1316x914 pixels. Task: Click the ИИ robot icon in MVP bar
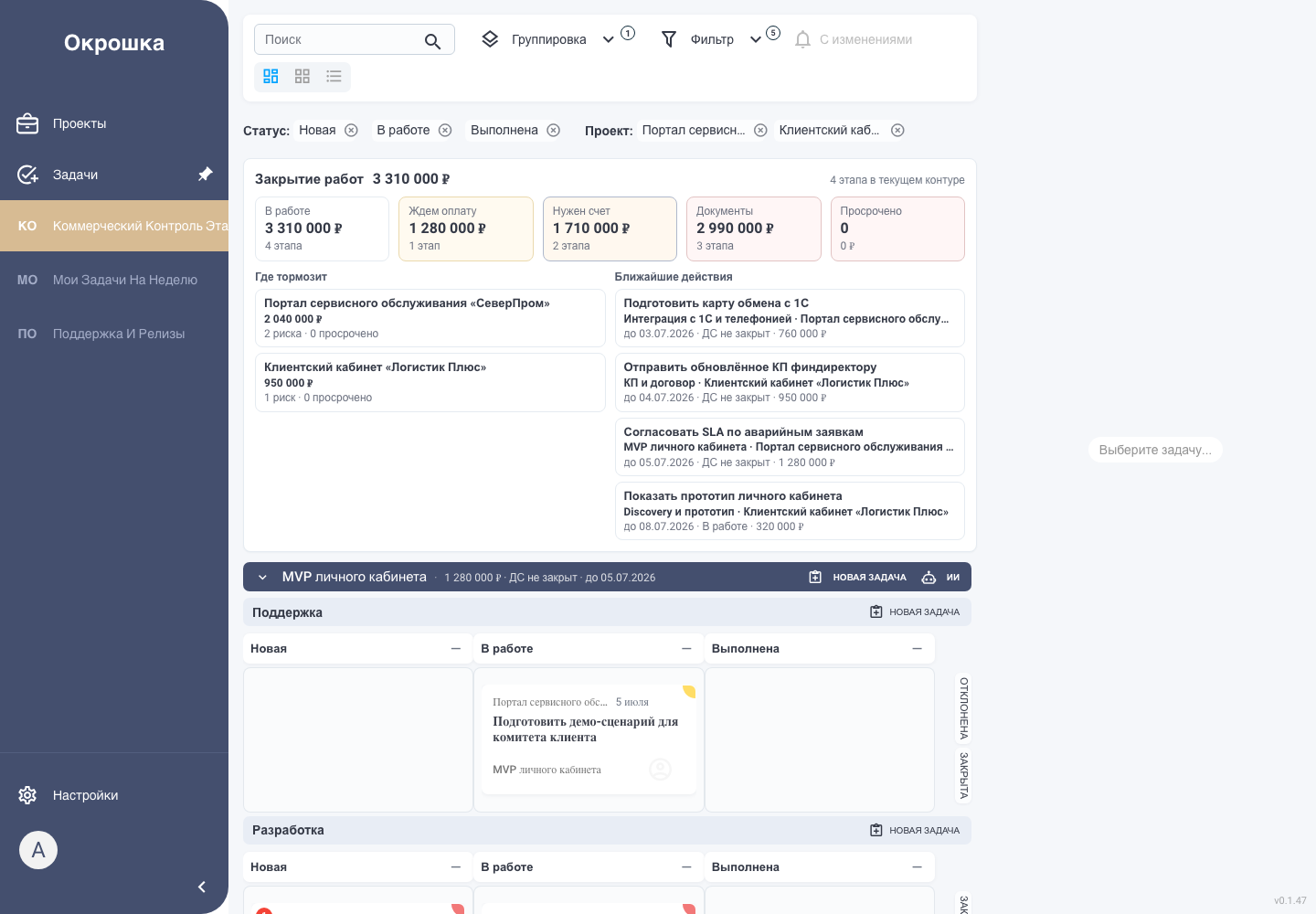click(929, 577)
